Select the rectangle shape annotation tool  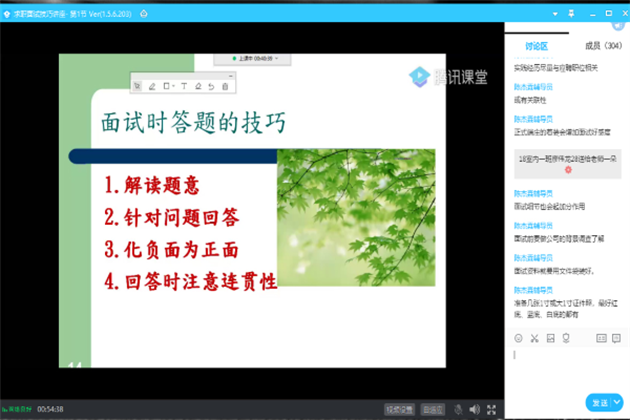coord(167,86)
